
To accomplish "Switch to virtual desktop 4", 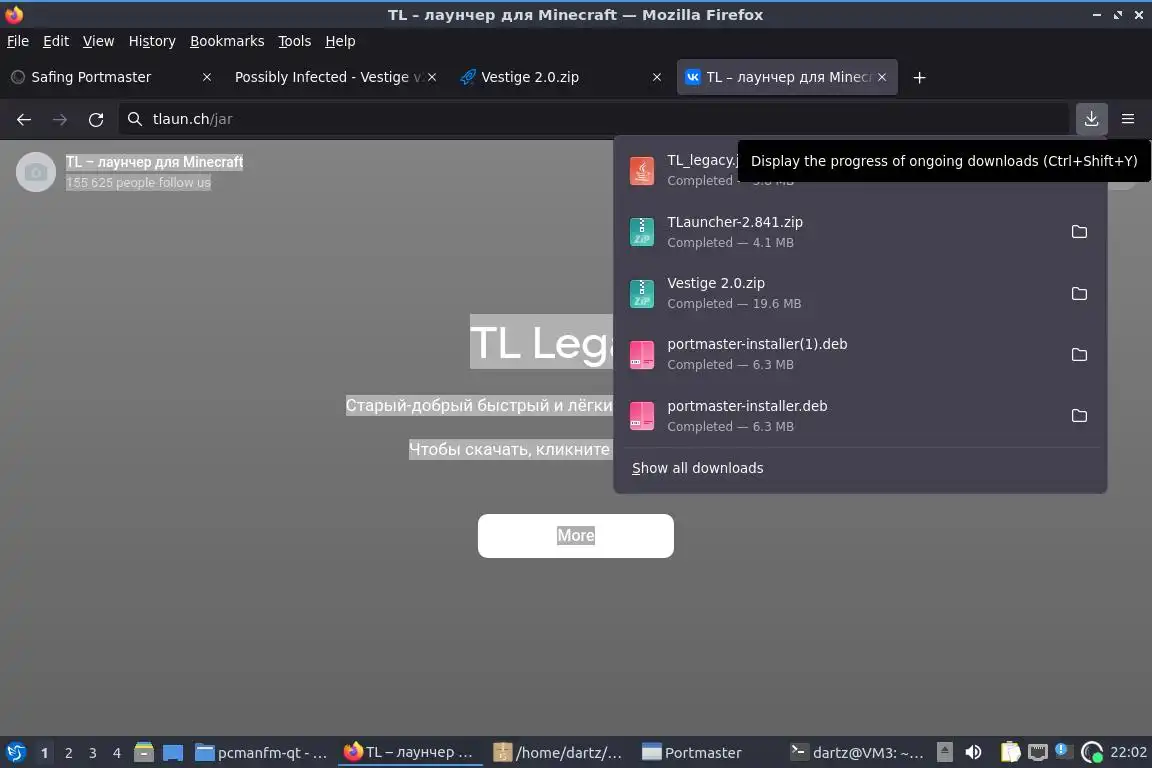I will click(116, 753).
